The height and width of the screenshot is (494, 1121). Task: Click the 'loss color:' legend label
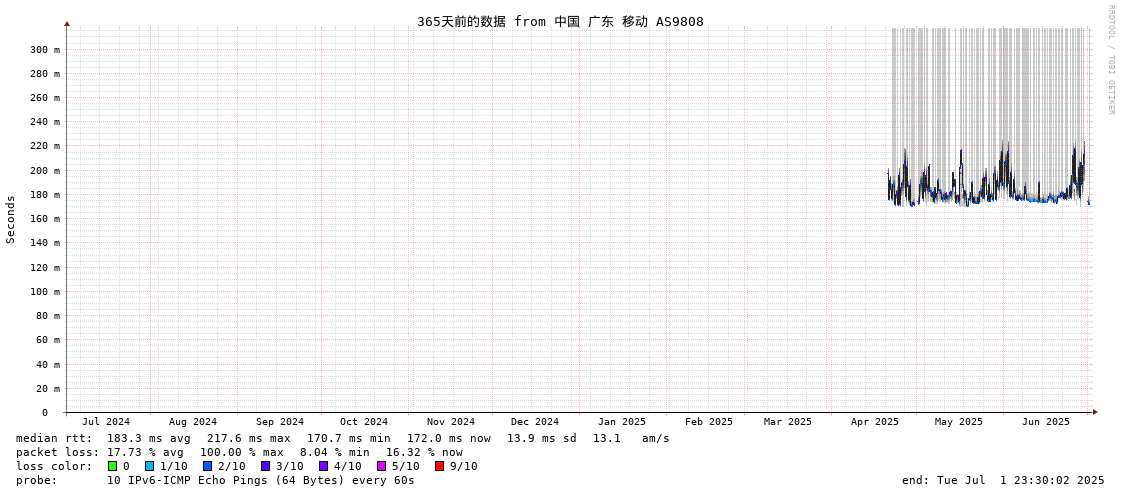point(54,466)
